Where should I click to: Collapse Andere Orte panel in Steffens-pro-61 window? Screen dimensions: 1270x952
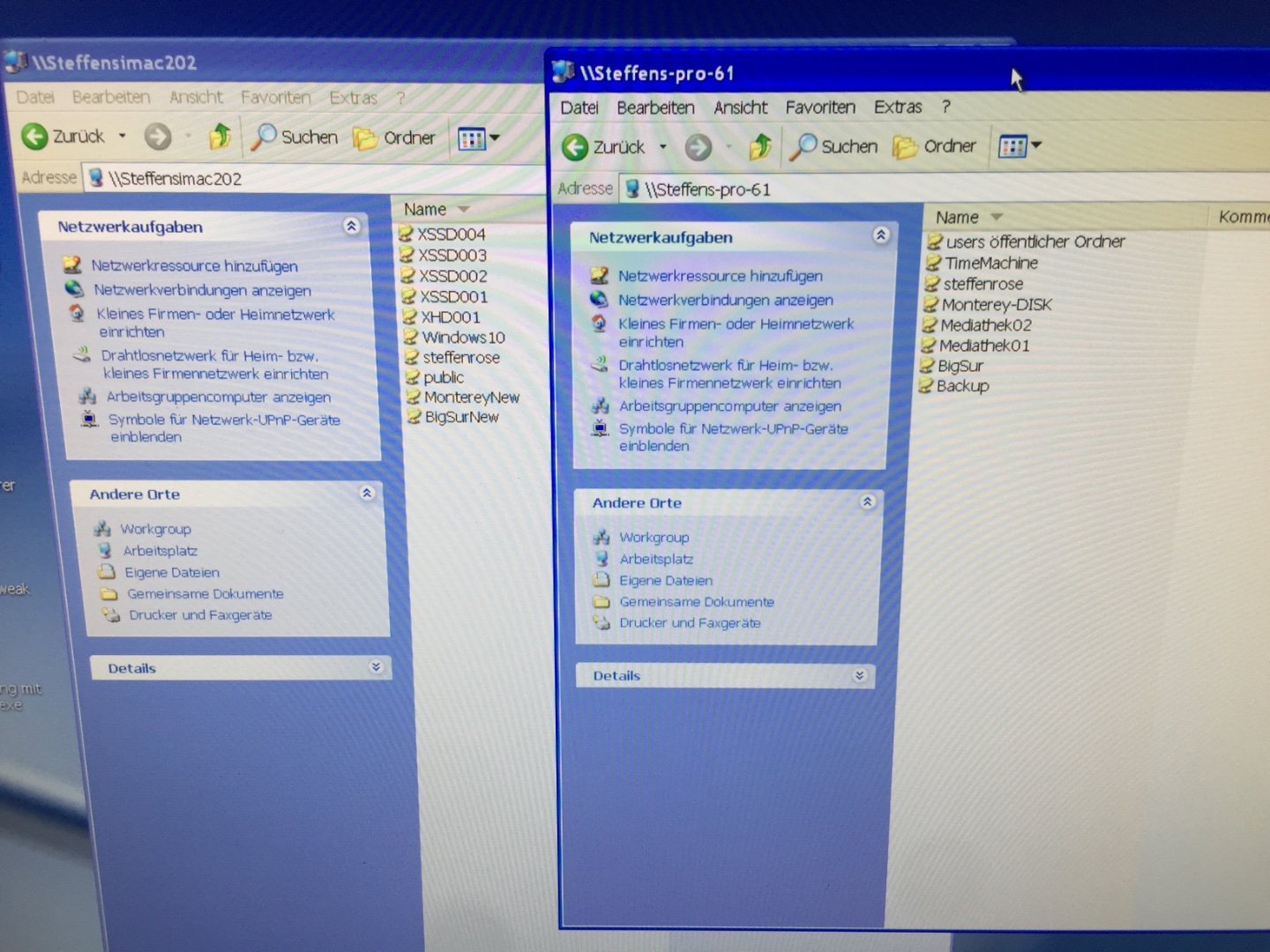pos(868,502)
